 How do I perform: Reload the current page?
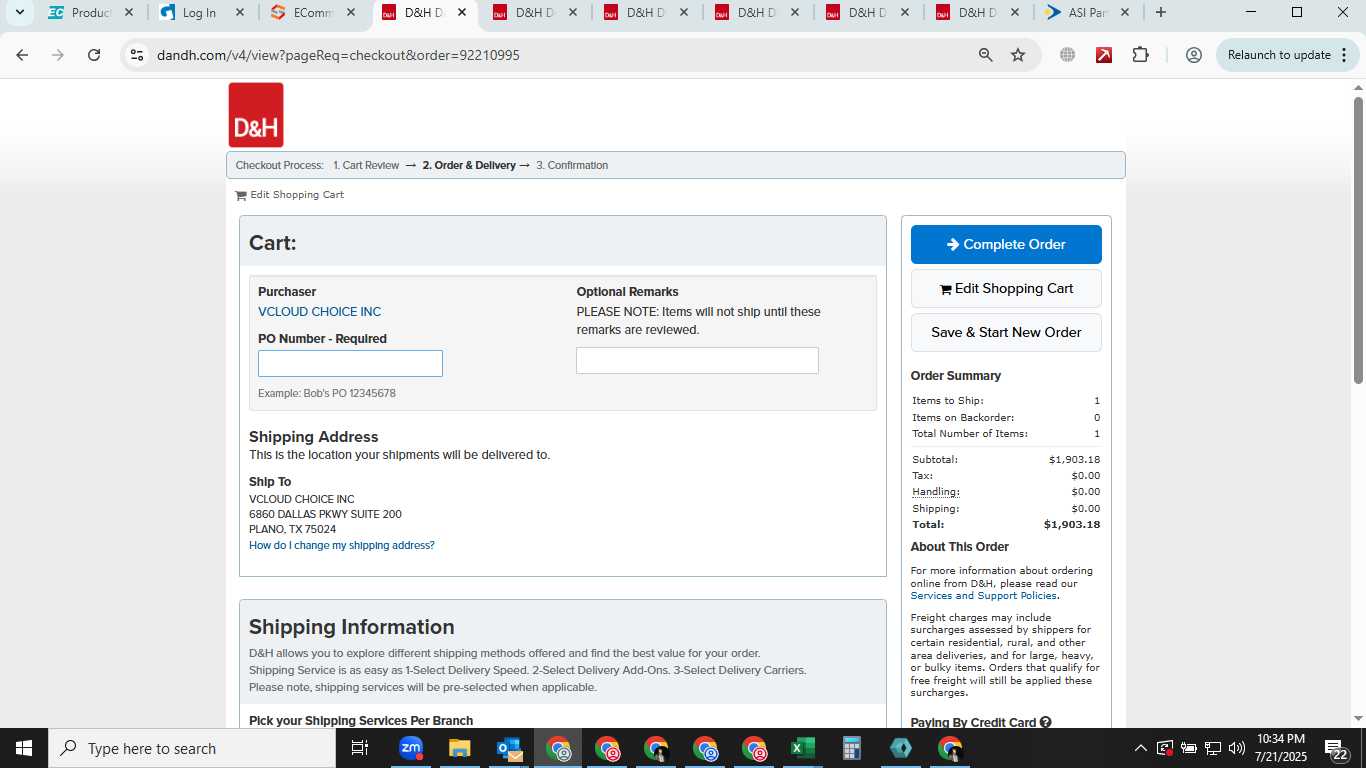pyautogui.click(x=94, y=55)
